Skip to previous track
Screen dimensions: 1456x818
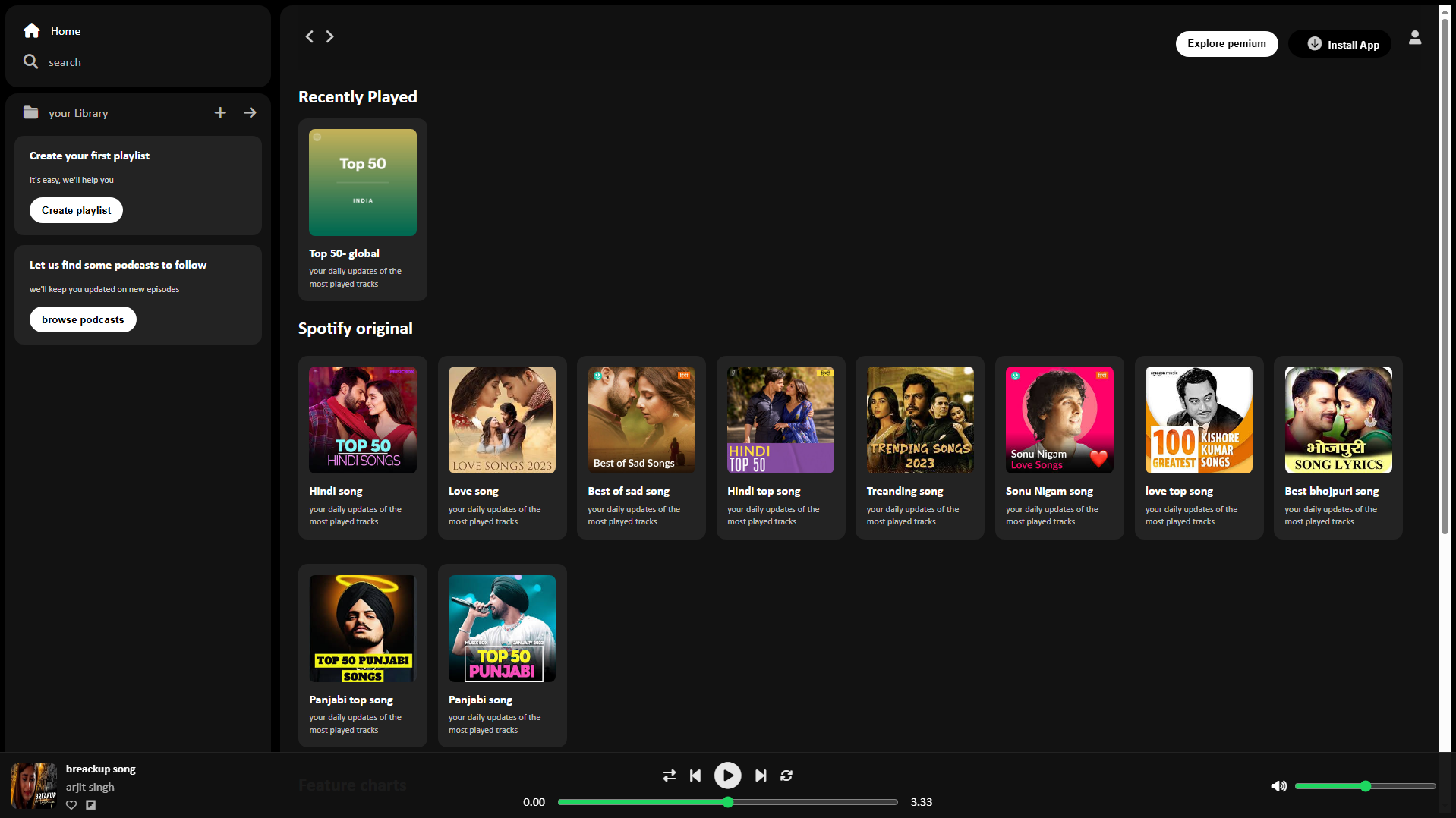pyautogui.click(x=695, y=776)
